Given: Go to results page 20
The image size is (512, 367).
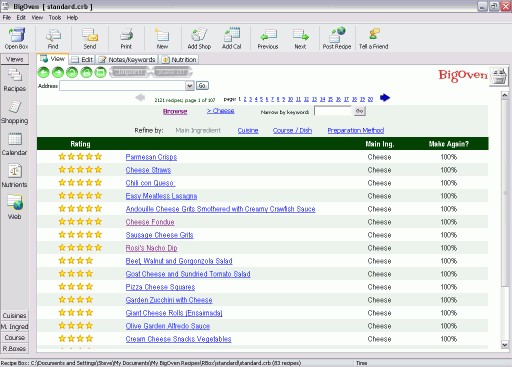Looking at the screenshot, I should [370, 99].
